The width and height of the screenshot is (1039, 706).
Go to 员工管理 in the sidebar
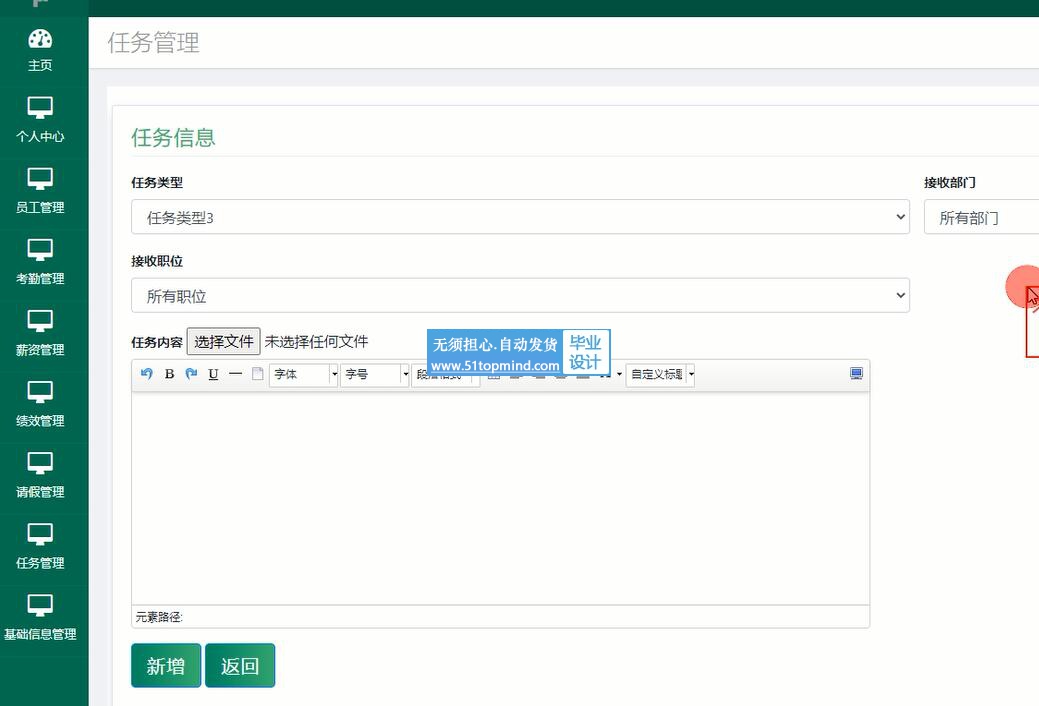[40, 192]
